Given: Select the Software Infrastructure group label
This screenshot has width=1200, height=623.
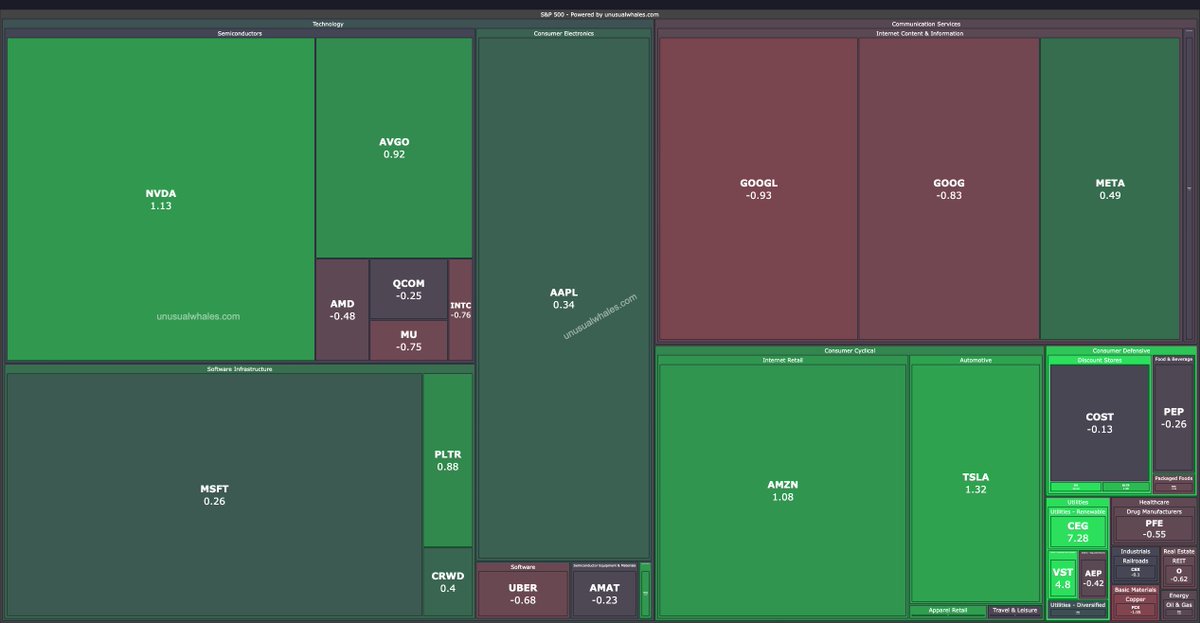Looking at the screenshot, I should (239, 369).
